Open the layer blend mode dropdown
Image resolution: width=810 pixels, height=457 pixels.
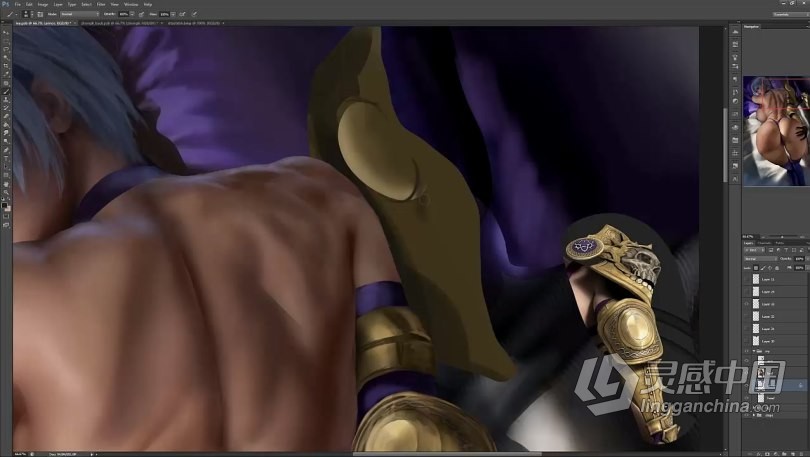coord(761,259)
